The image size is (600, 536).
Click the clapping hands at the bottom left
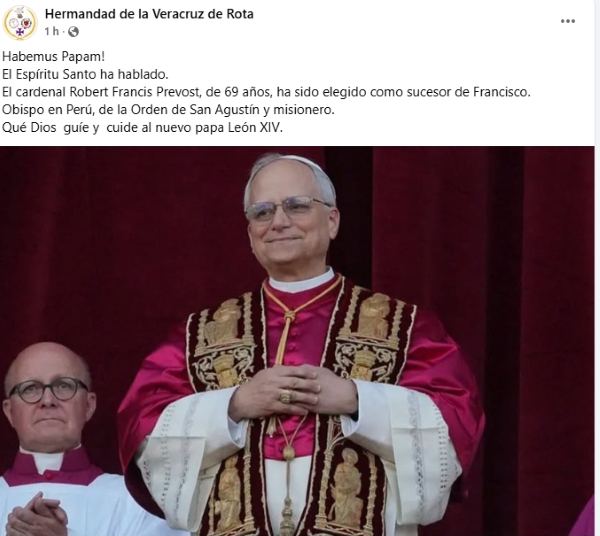coord(37,515)
